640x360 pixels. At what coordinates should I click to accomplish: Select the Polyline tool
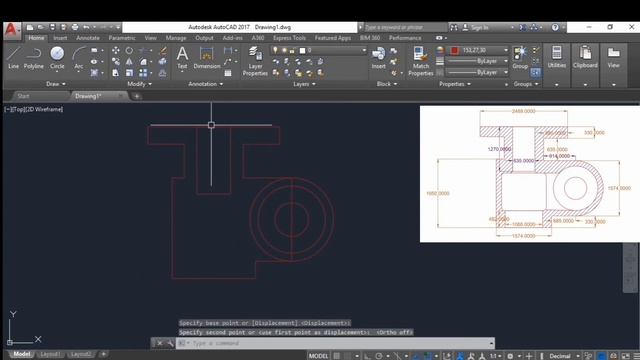[x=33, y=58]
